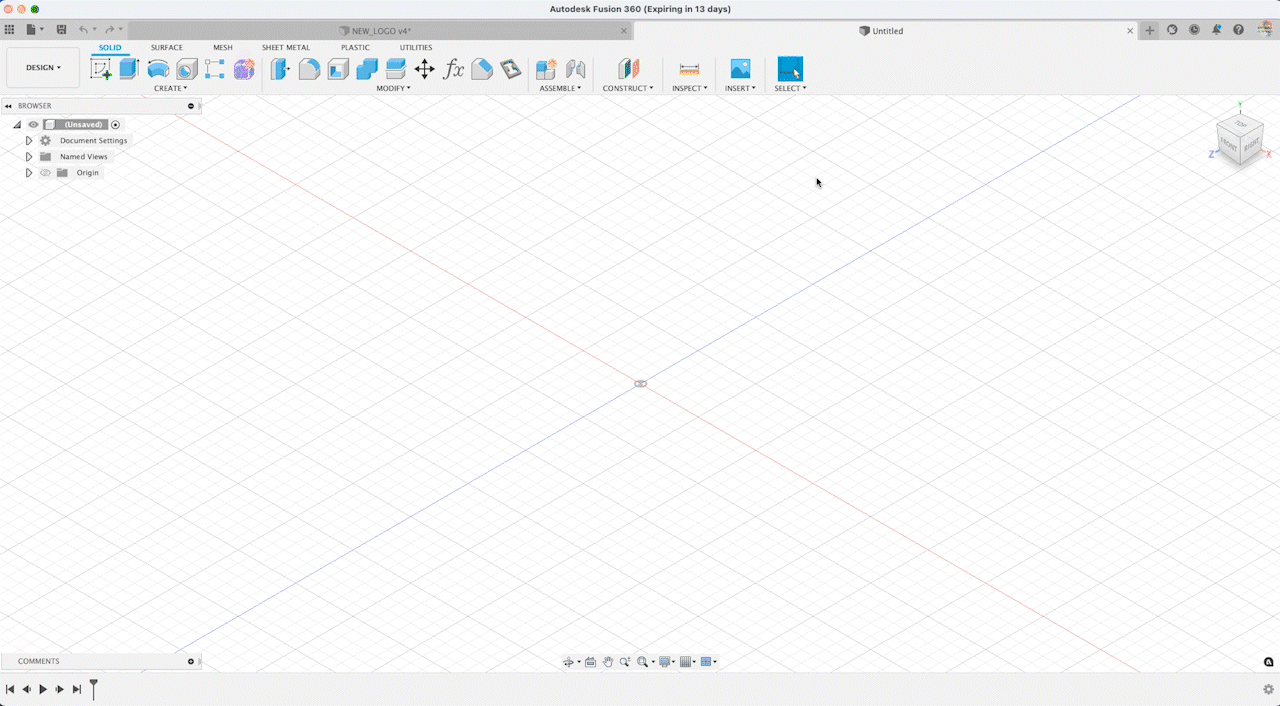The width and height of the screenshot is (1280, 706).
Task: Toggle visibility of the Unsaved component
Action: click(x=33, y=125)
